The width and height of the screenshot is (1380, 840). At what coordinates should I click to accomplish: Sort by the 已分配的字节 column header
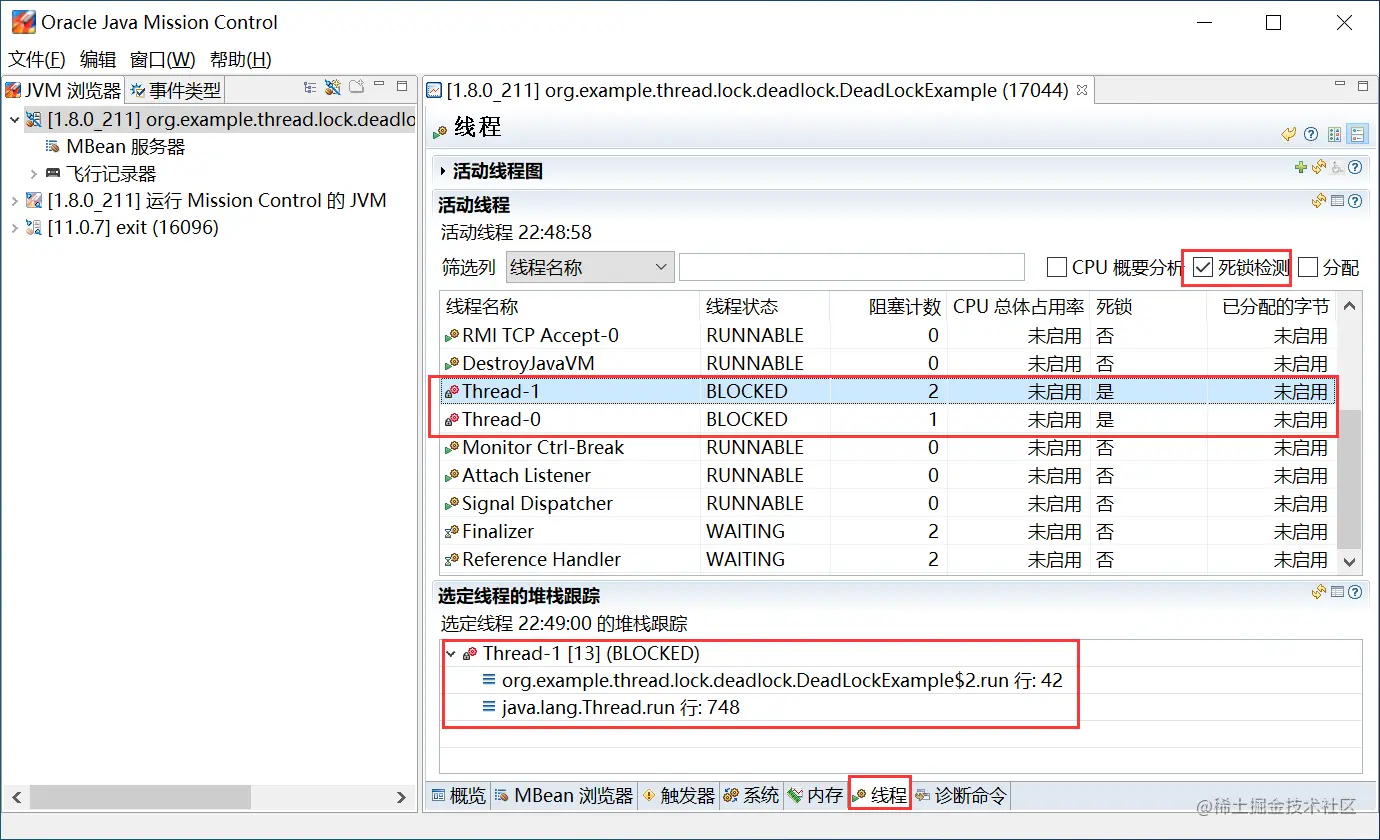pyautogui.click(x=1273, y=307)
